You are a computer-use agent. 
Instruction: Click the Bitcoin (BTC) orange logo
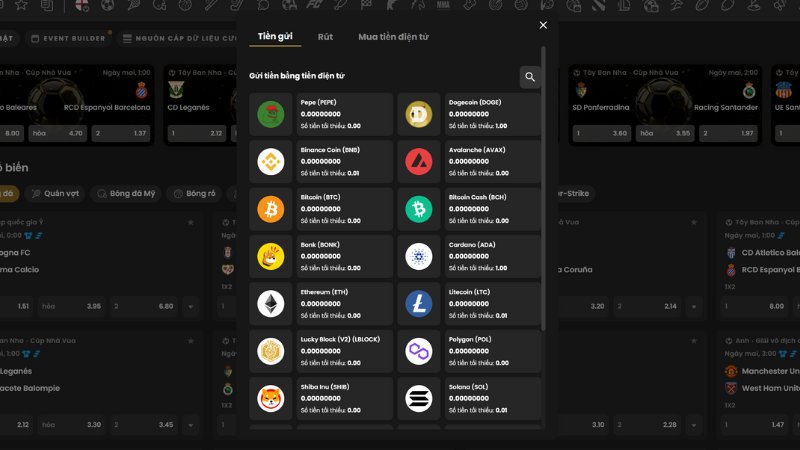pos(270,209)
